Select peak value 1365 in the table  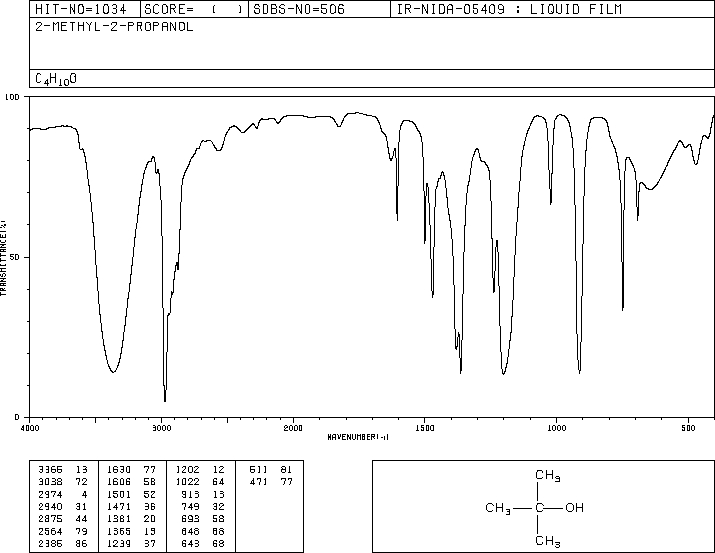pyautogui.click(x=119, y=532)
